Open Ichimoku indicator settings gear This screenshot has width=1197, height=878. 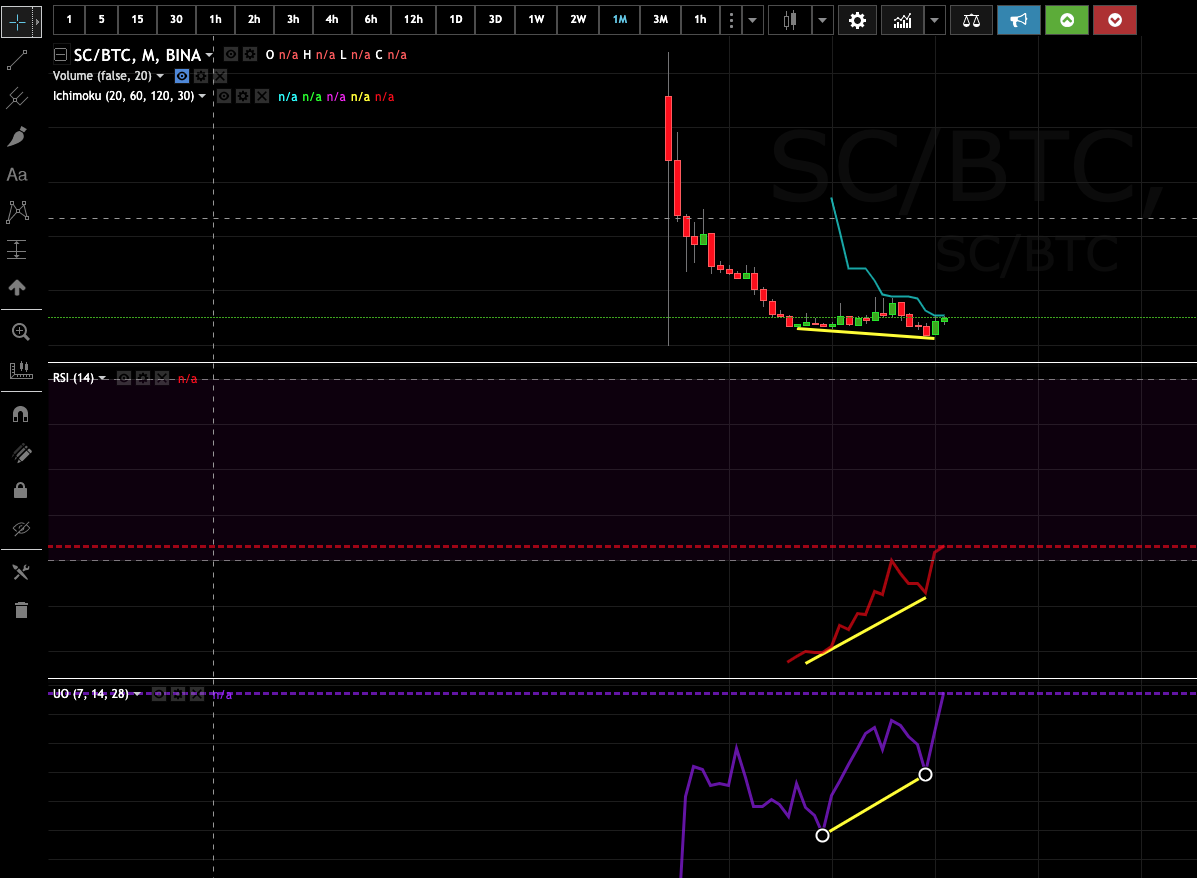coord(243,96)
